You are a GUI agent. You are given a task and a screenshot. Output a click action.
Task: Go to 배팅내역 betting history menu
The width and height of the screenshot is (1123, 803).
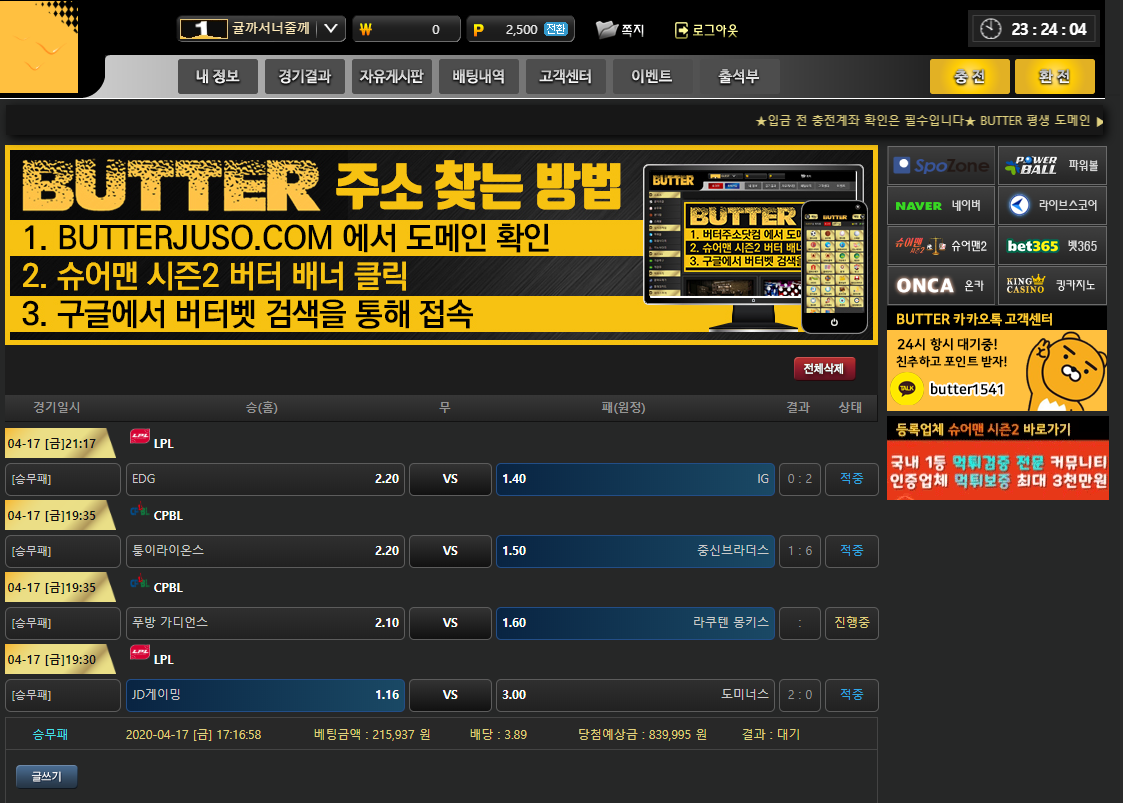479,77
